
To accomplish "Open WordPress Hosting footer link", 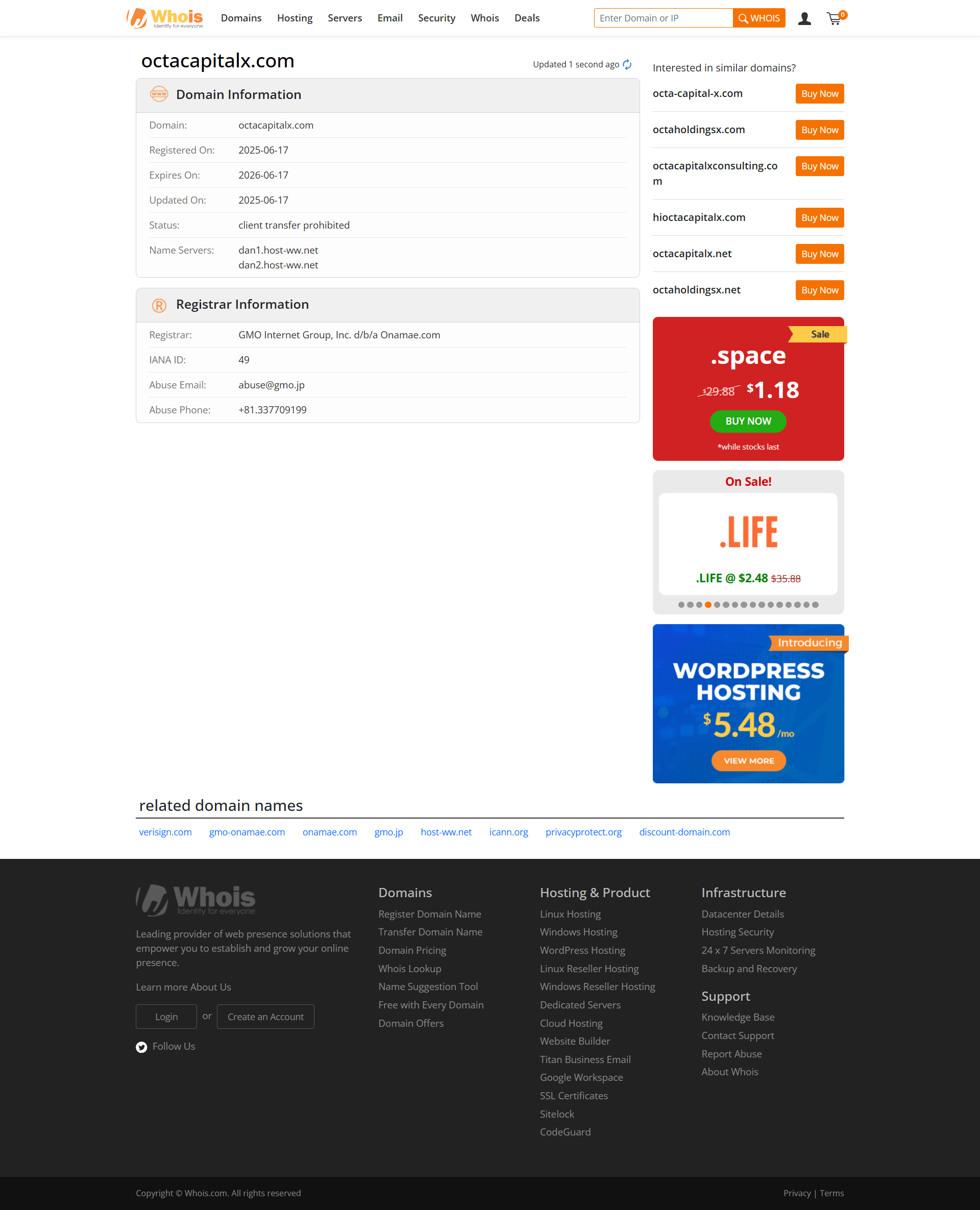I will coord(582,950).
